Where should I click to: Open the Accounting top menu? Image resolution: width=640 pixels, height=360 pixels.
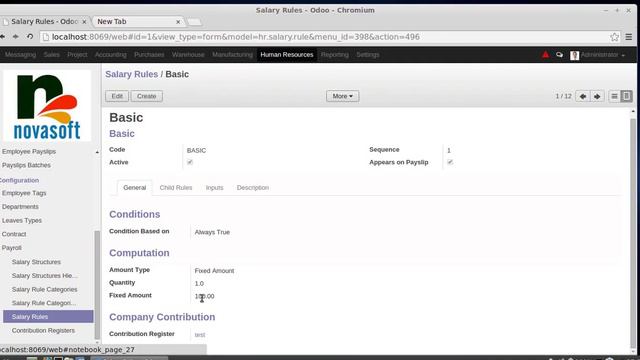click(111, 55)
